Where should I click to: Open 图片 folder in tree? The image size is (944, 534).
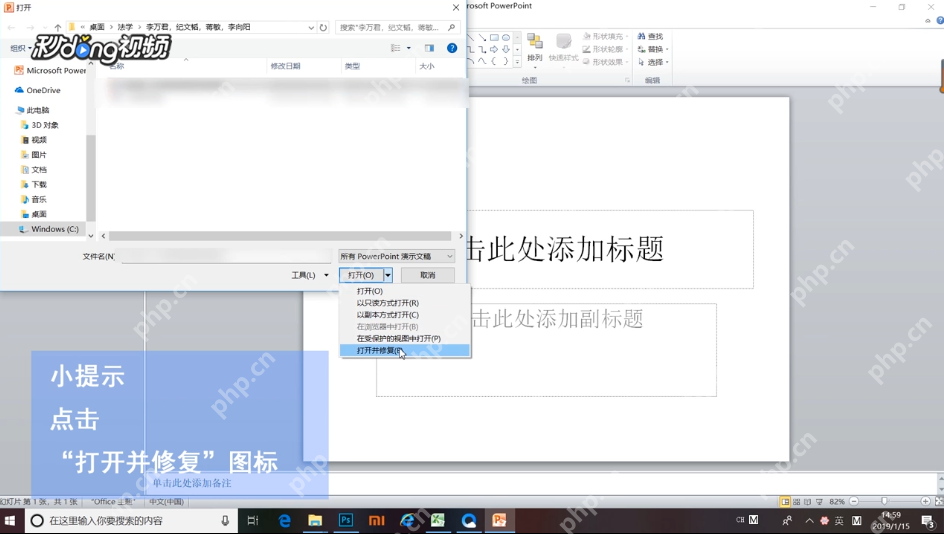[x=34, y=155]
